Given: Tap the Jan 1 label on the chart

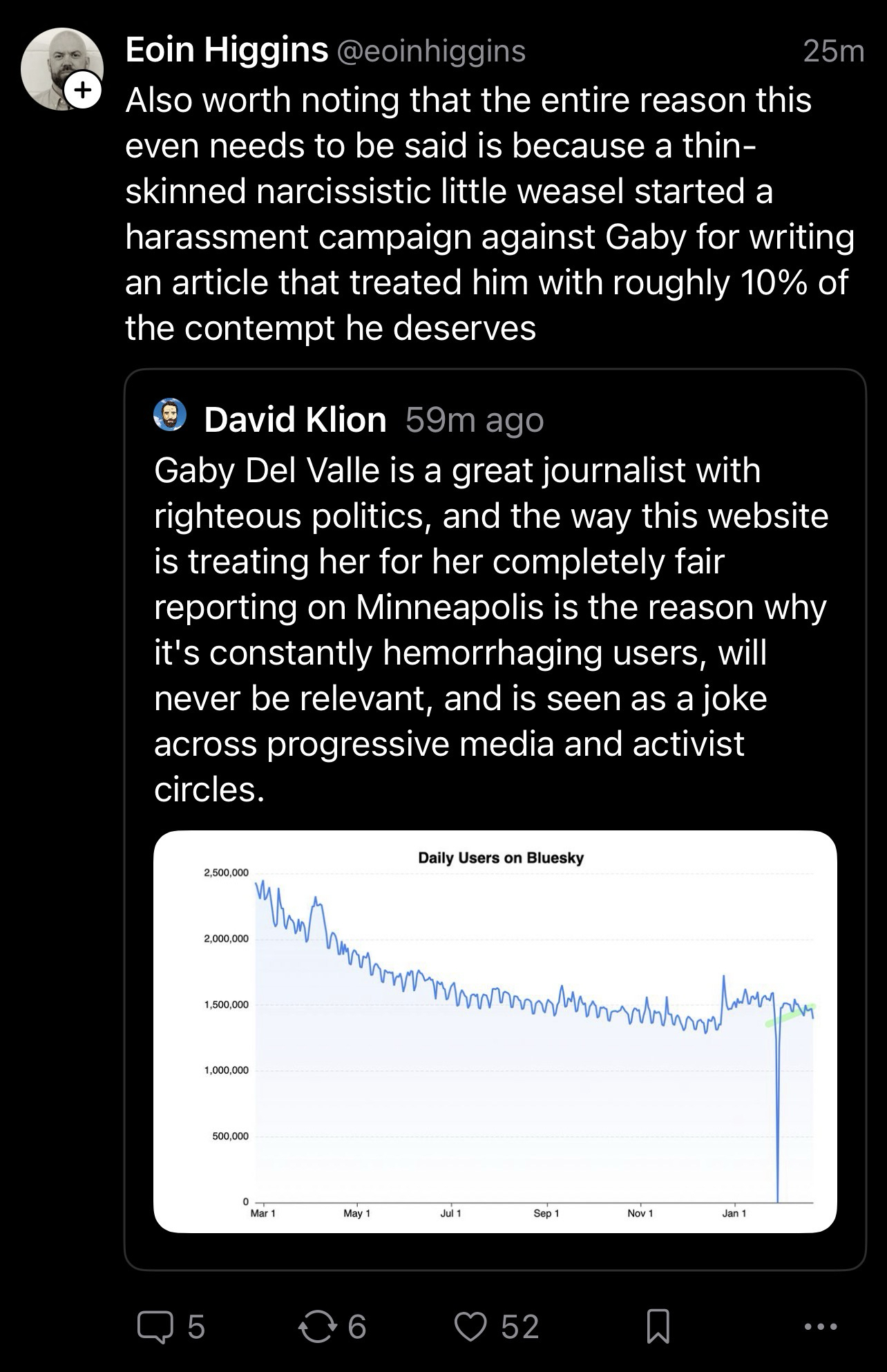Looking at the screenshot, I should tap(734, 1213).
